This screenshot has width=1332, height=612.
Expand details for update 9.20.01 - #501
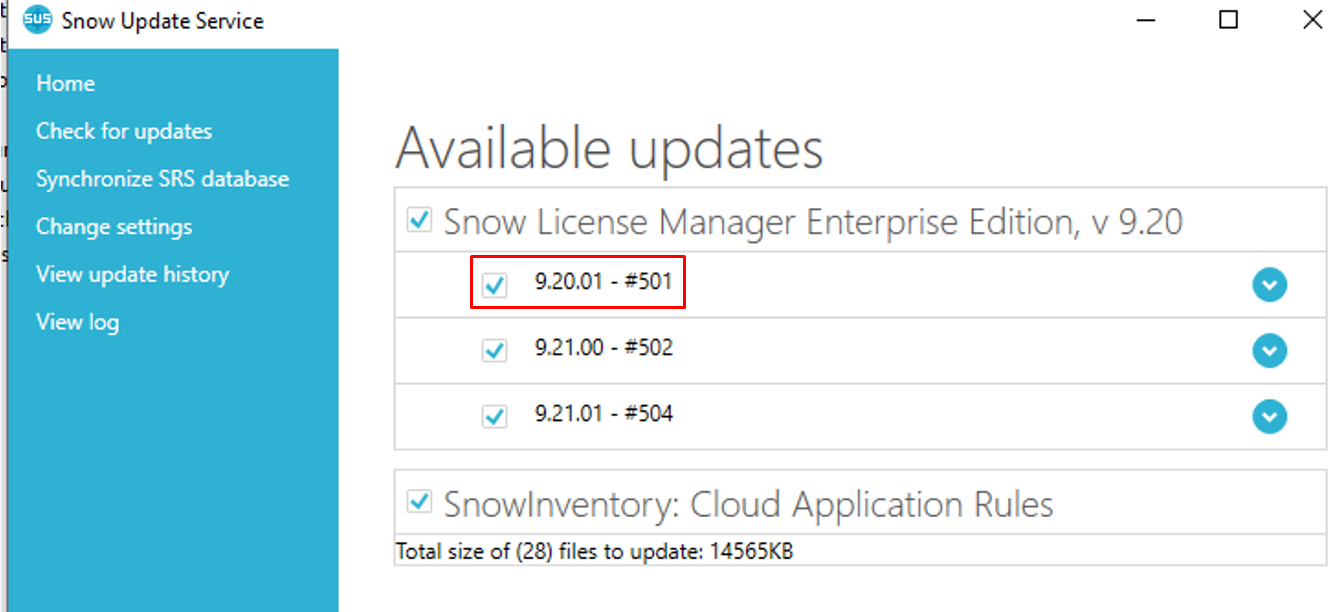coord(1269,286)
